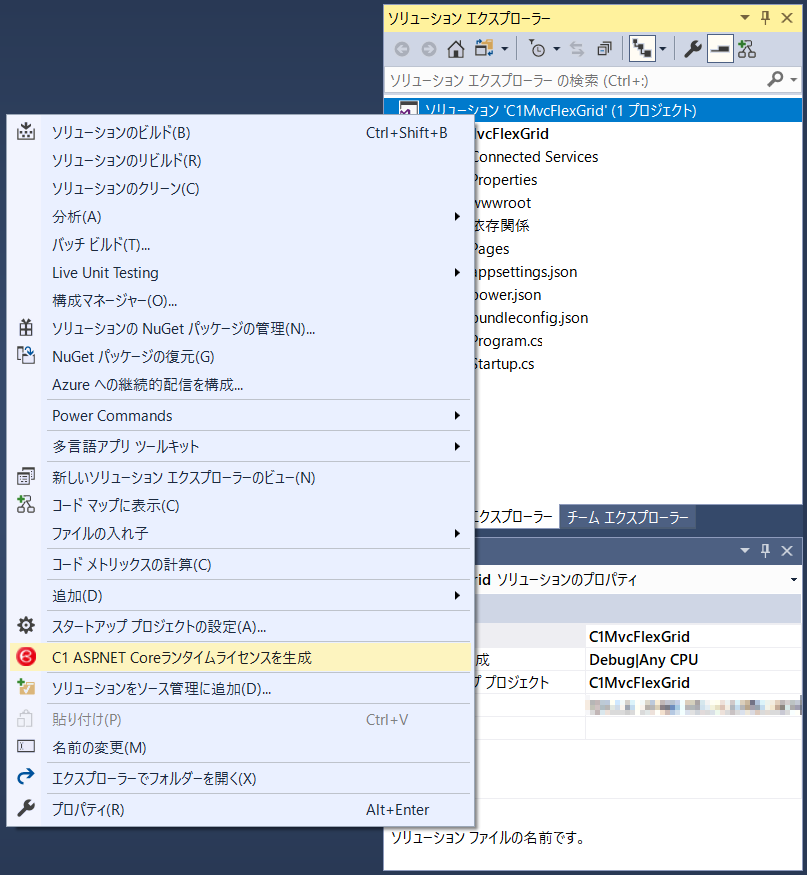Viewport: 807px width, 875px height.
Task: Expand the Live Unit Testing submenu
Action: pyautogui.click(x=240, y=272)
